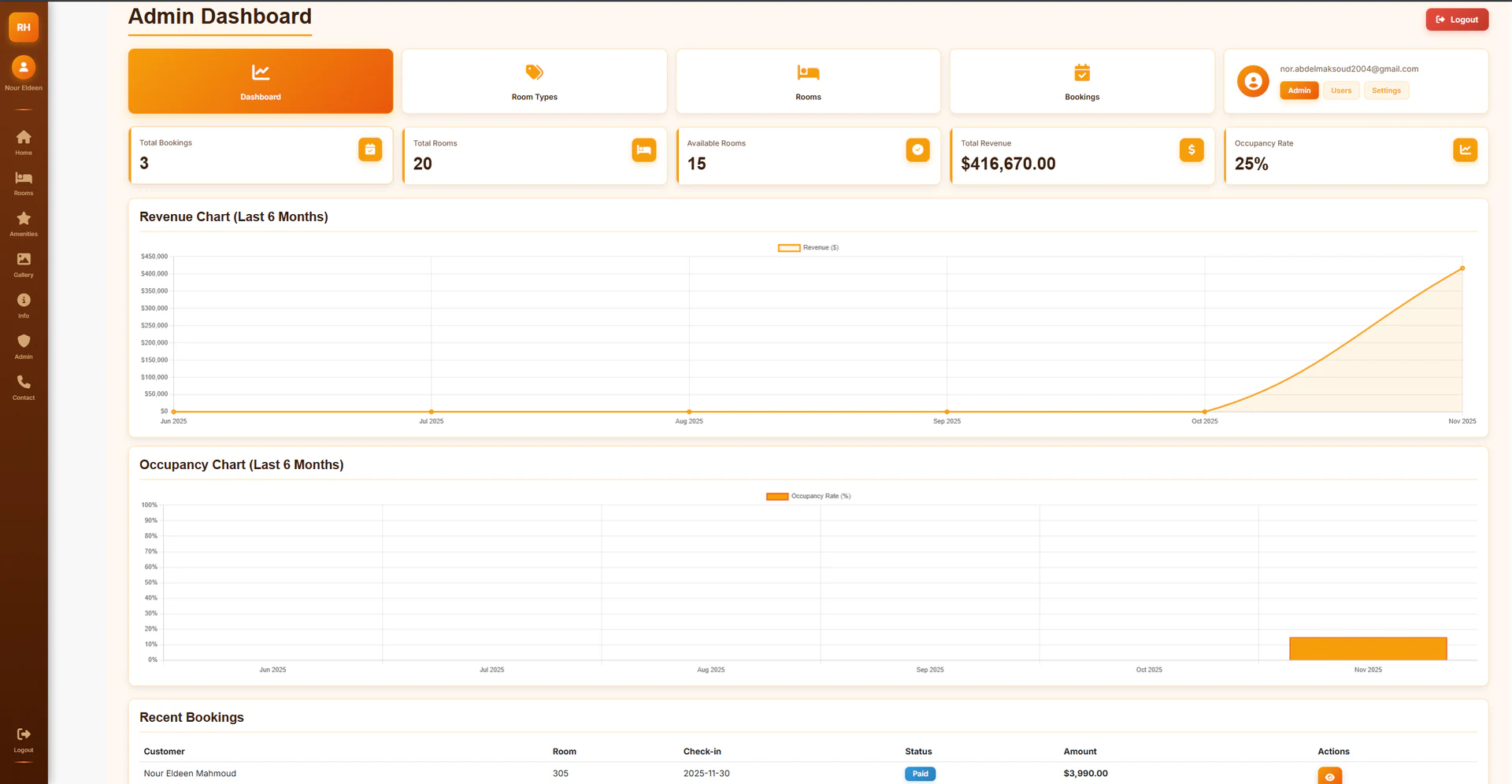Click the Available Rooms value 15
The height and width of the screenshot is (784, 1512).
[x=696, y=164]
